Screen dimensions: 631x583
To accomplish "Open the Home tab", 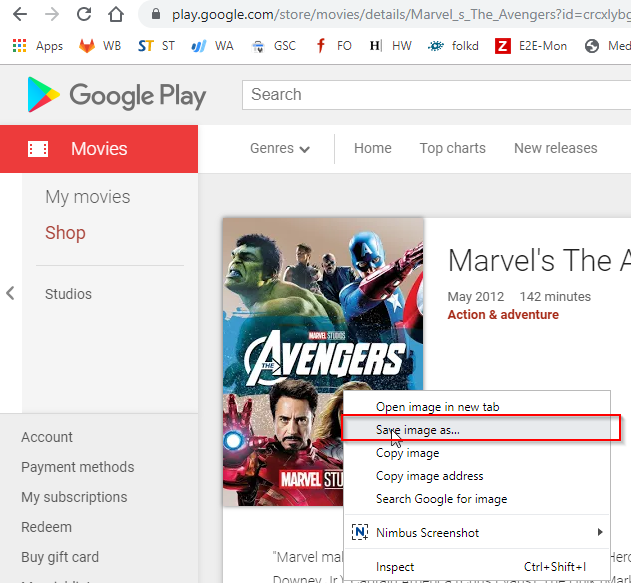I will pos(373,148).
